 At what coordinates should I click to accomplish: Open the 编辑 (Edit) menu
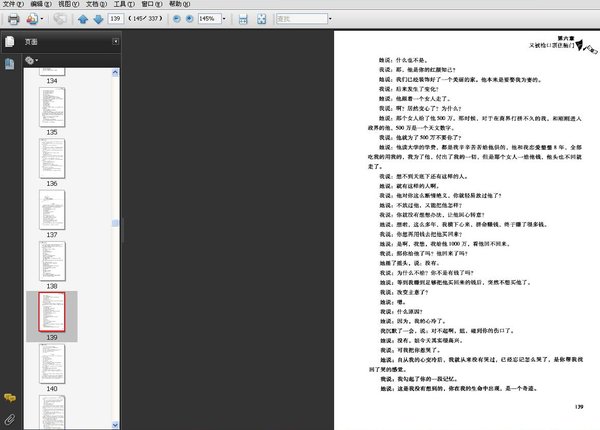[41, 4]
